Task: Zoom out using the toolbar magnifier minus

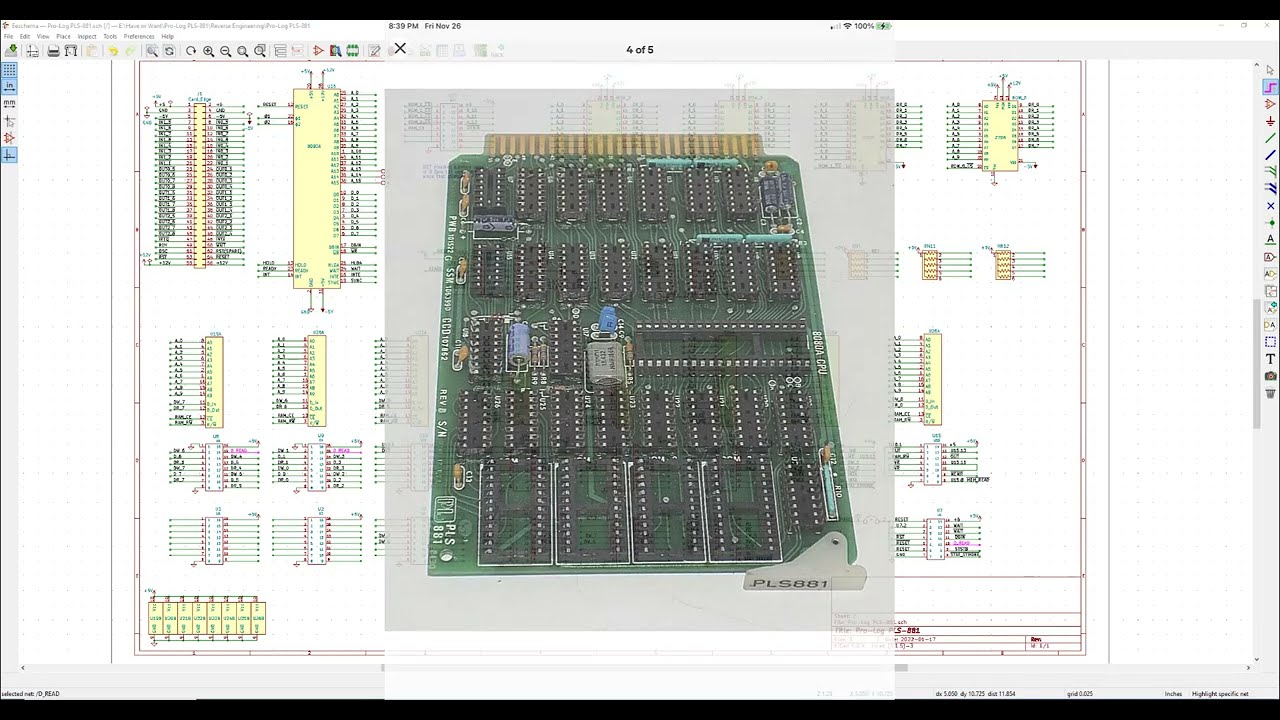Action: (x=225, y=50)
